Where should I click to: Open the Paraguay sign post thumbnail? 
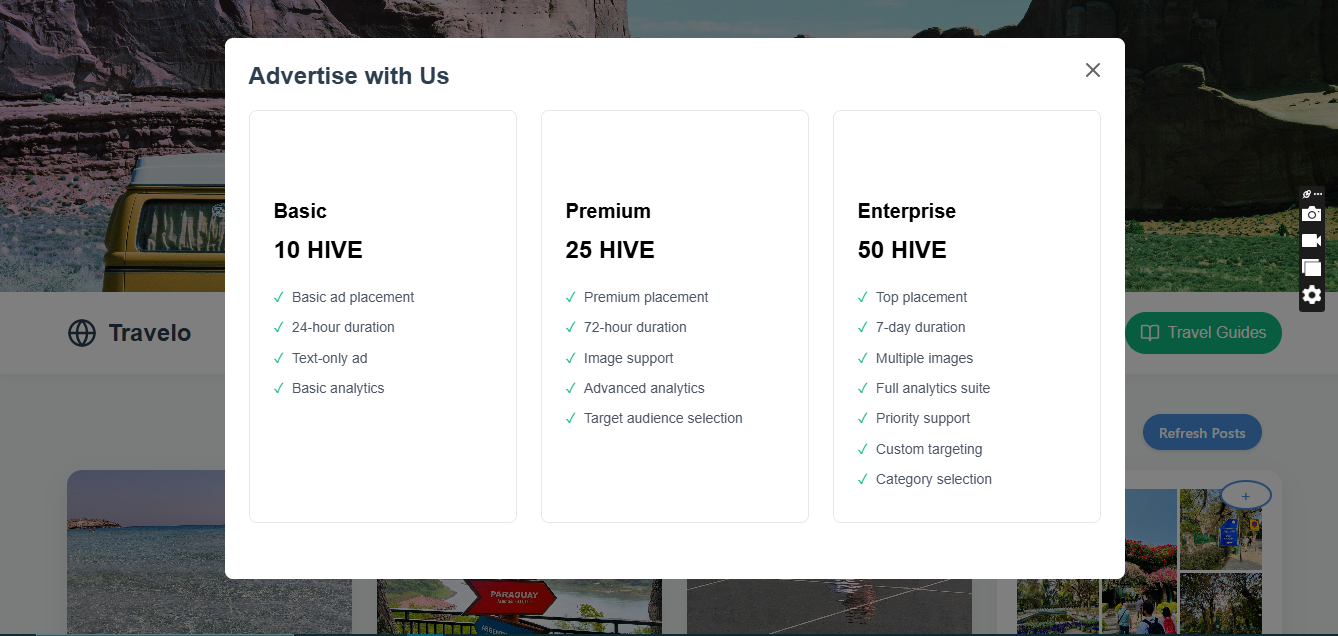(x=519, y=606)
